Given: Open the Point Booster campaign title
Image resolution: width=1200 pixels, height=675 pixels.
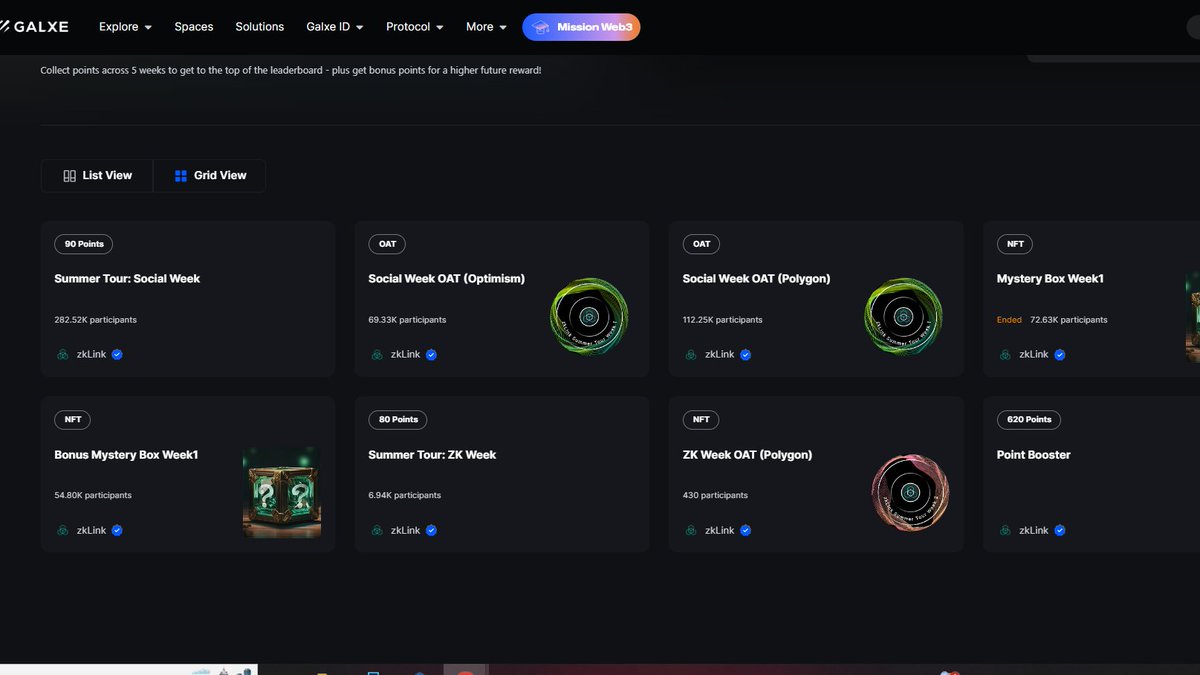Looking at the screenshot, I should coord(1033,455).
